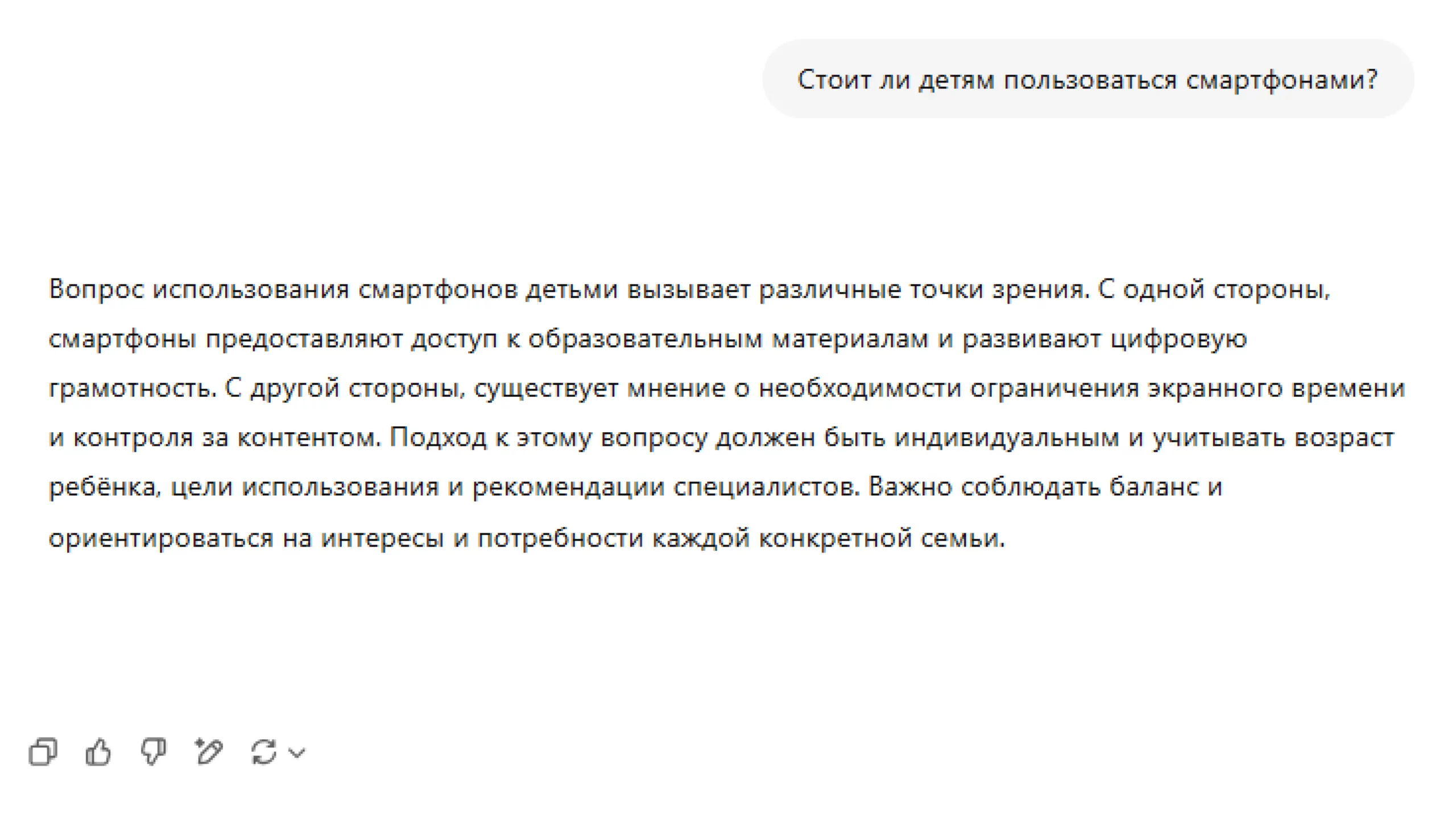This screenshot has width=1456, height=817.
Task: Click the word "предоставляют" in the reply
Action: tap(304, 339)
